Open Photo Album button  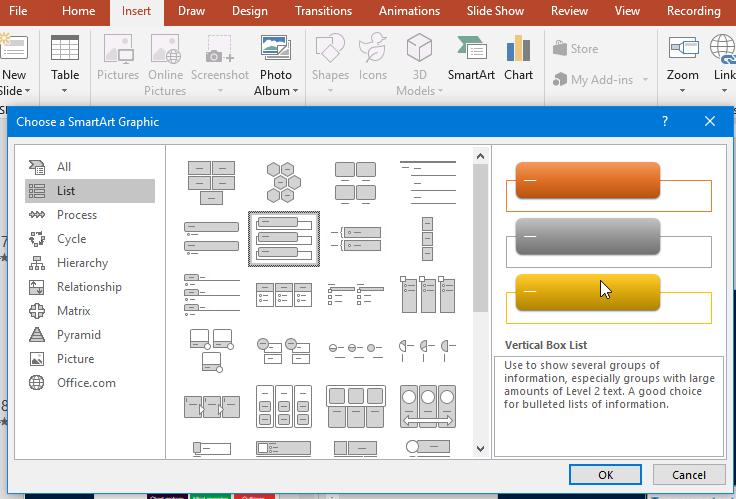click(276, 65)
